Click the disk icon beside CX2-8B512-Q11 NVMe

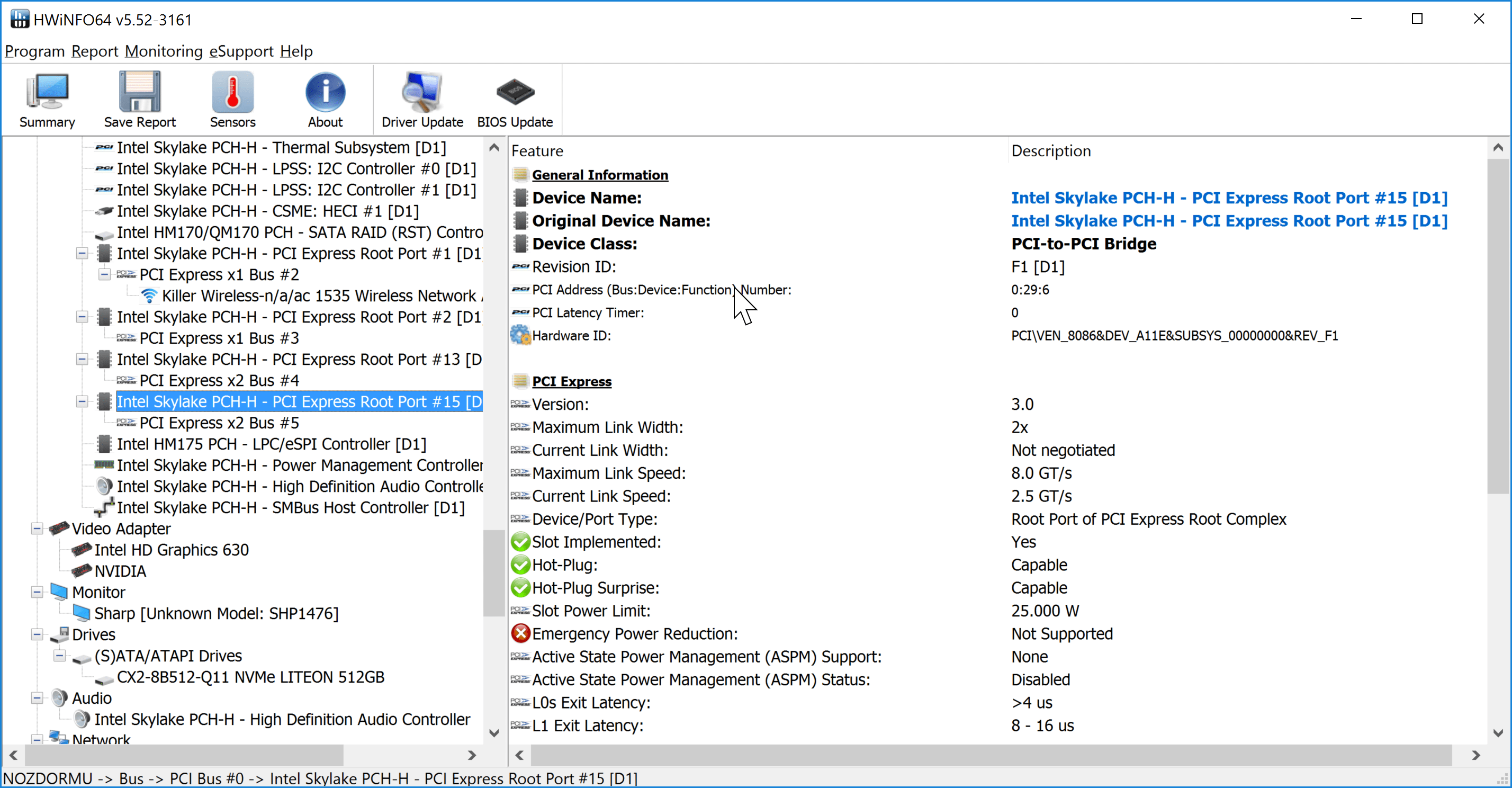104,679
